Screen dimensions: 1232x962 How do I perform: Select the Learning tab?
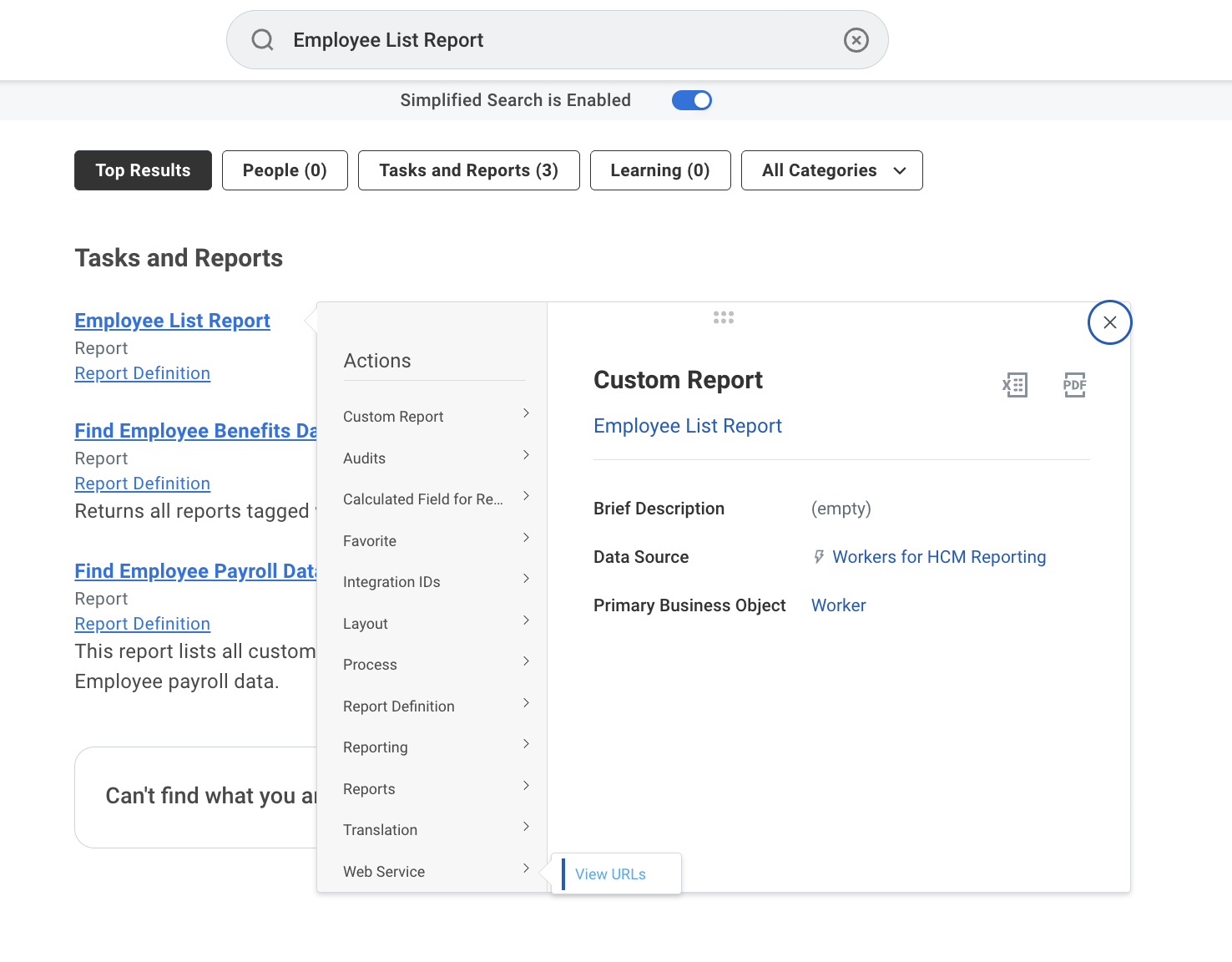(659, 170)
